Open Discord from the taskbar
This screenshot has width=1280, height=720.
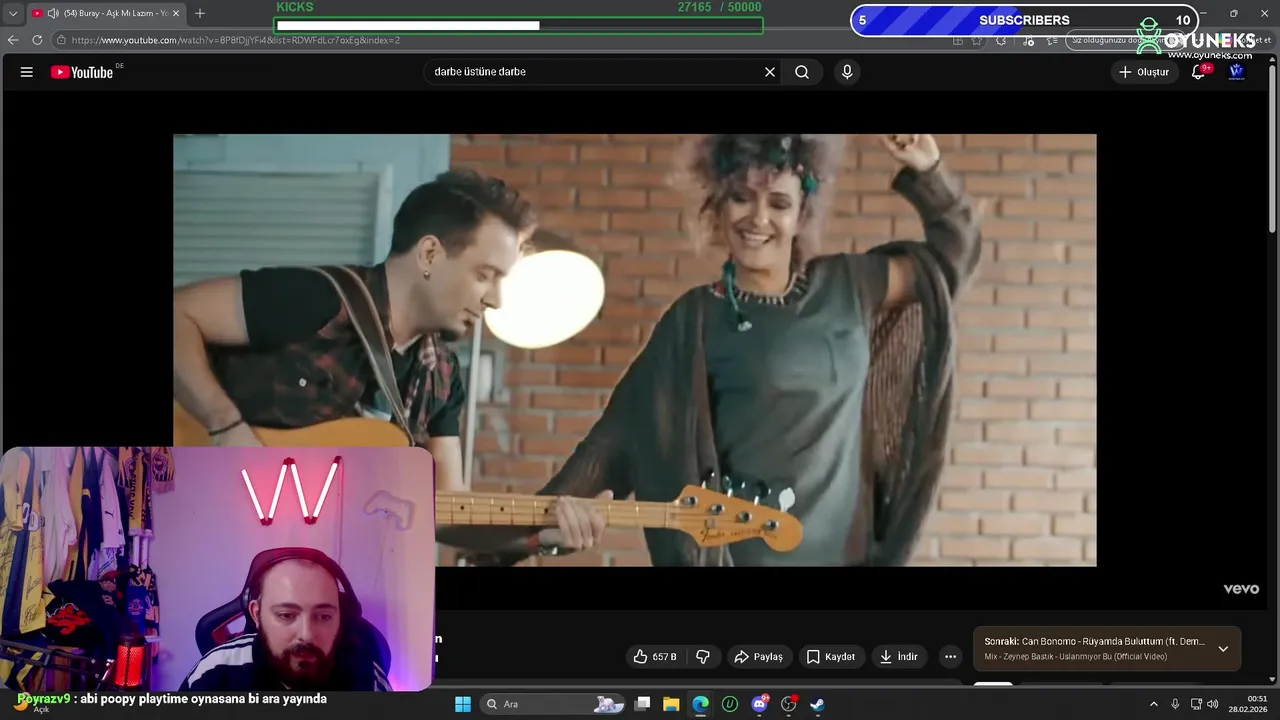click(759, 704)
